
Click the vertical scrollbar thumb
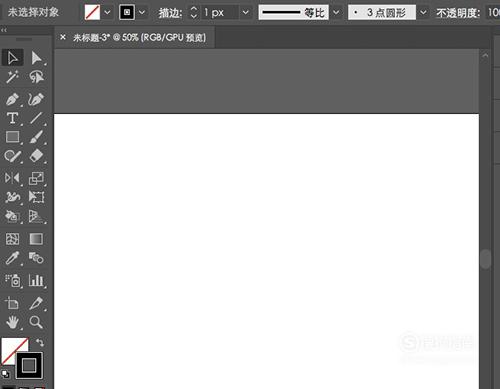tap(486, 259)
